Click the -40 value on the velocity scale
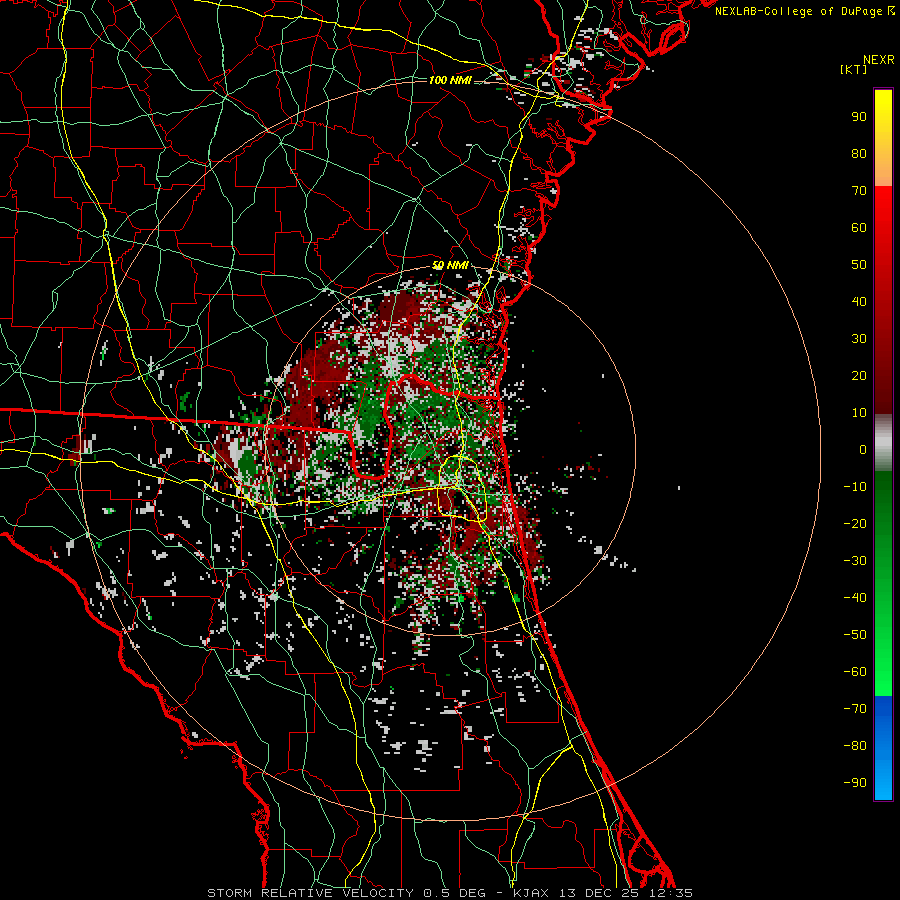Viewport: 900px width, 900px height. coord(855,598)
